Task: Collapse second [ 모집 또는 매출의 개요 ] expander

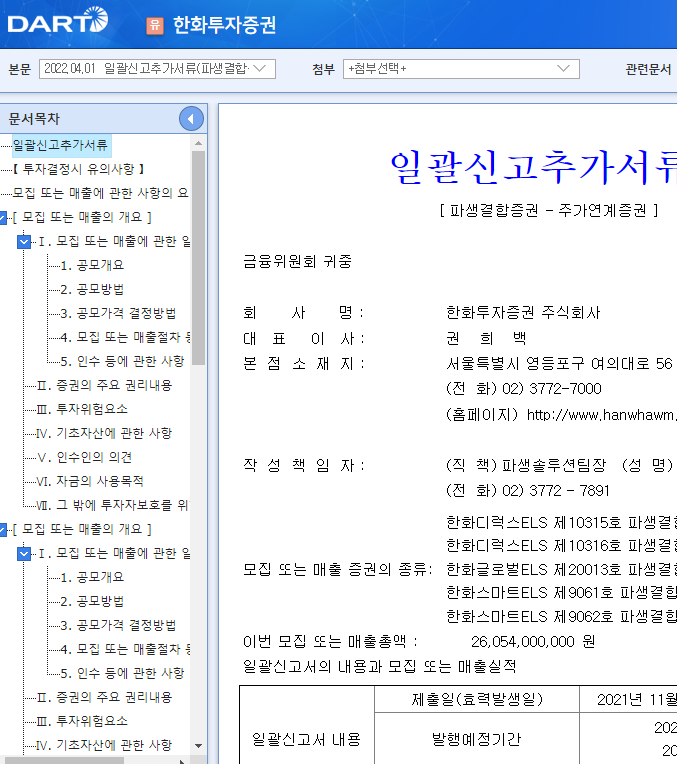Action: click(x=3, y=529)
